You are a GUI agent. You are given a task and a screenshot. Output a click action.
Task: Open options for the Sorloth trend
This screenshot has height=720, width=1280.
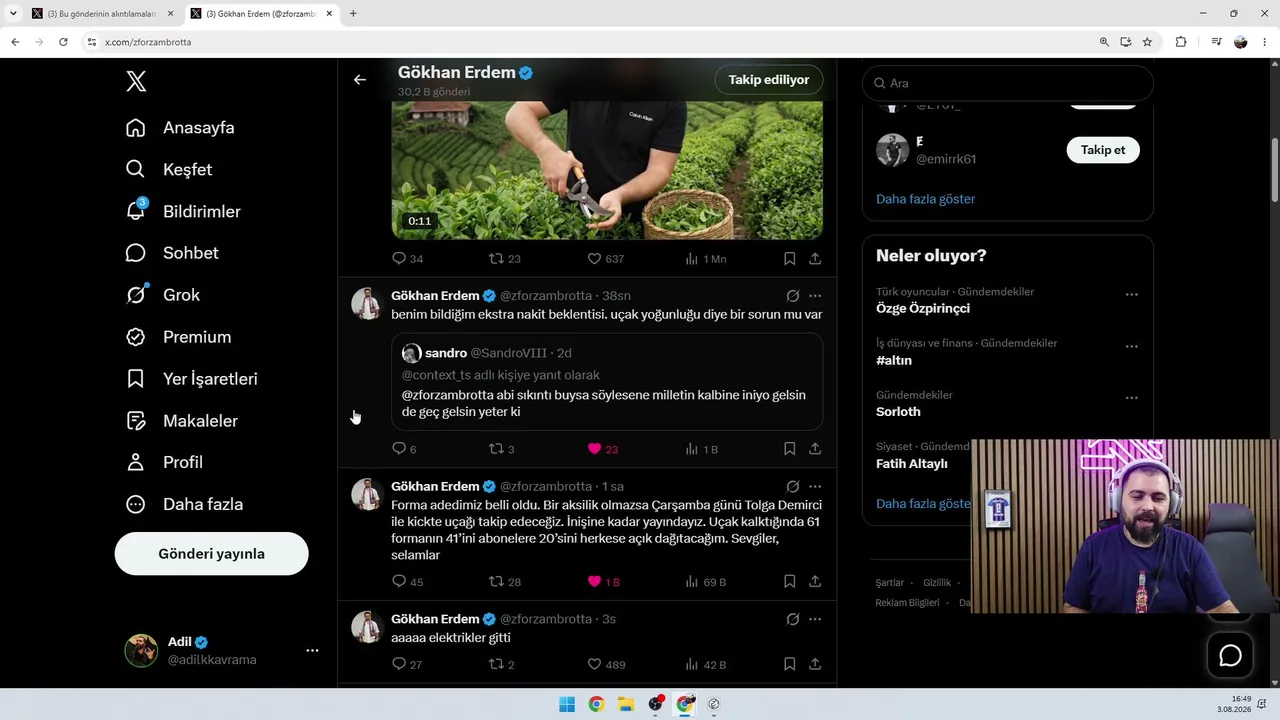coord(1132,398)
